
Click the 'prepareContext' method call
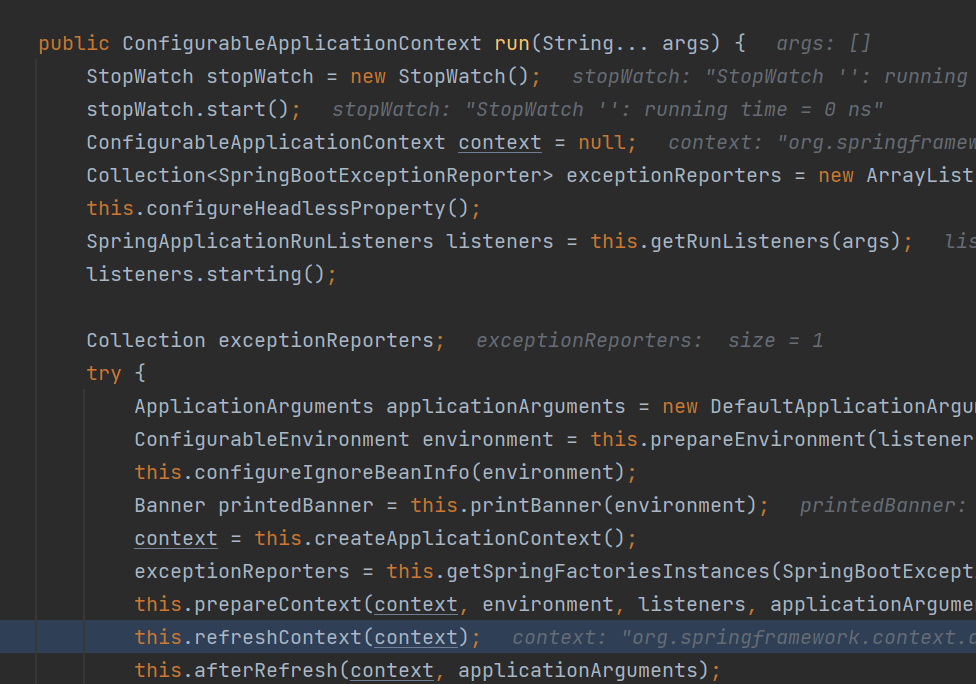(x=278, y=604)
